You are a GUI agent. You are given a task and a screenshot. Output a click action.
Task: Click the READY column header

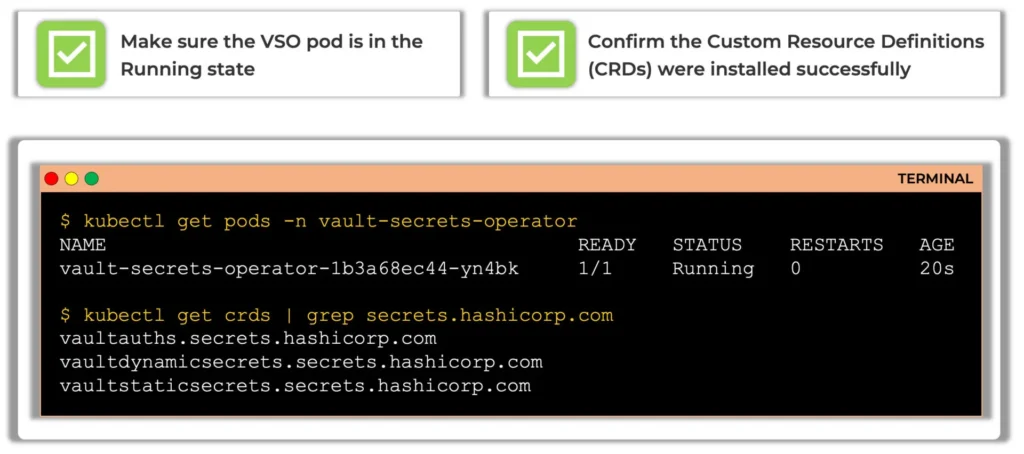607,245
